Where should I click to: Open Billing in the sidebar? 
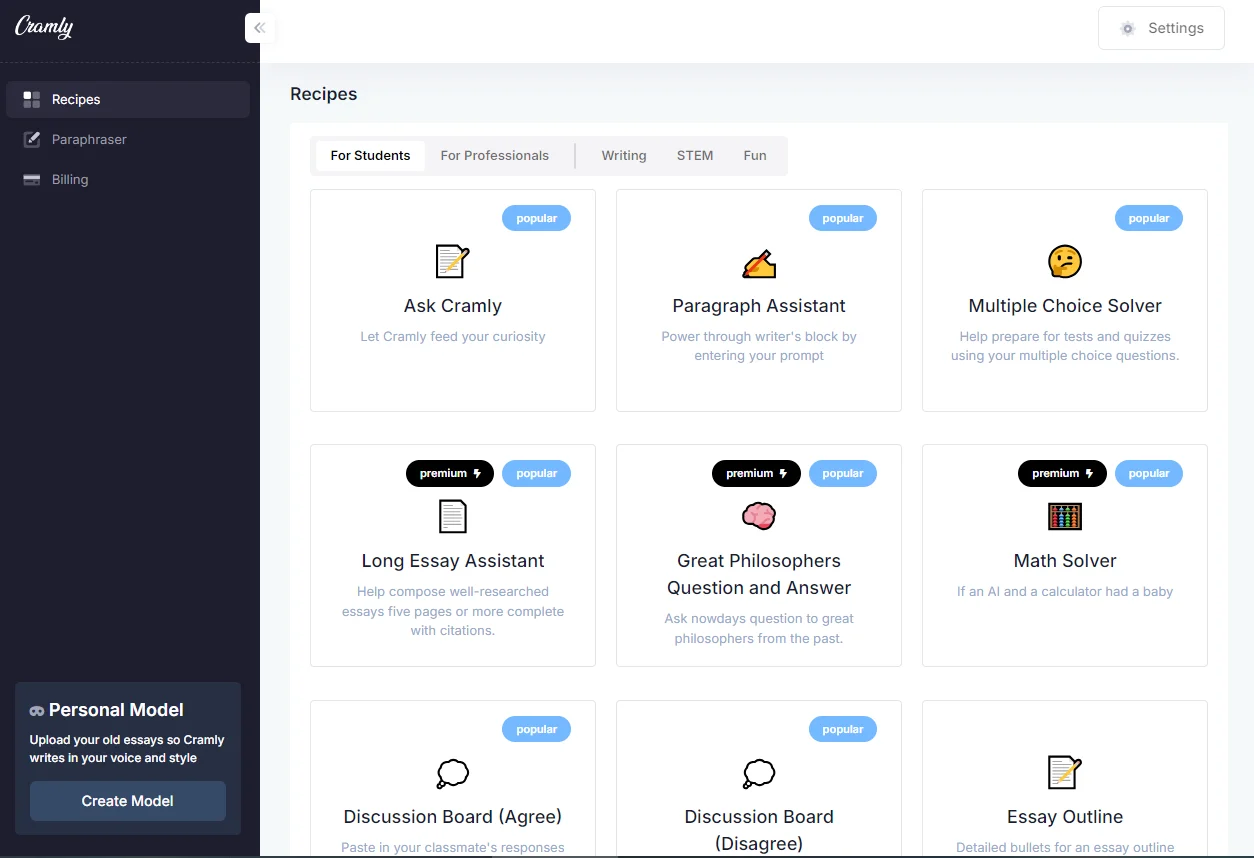(128, 179)
